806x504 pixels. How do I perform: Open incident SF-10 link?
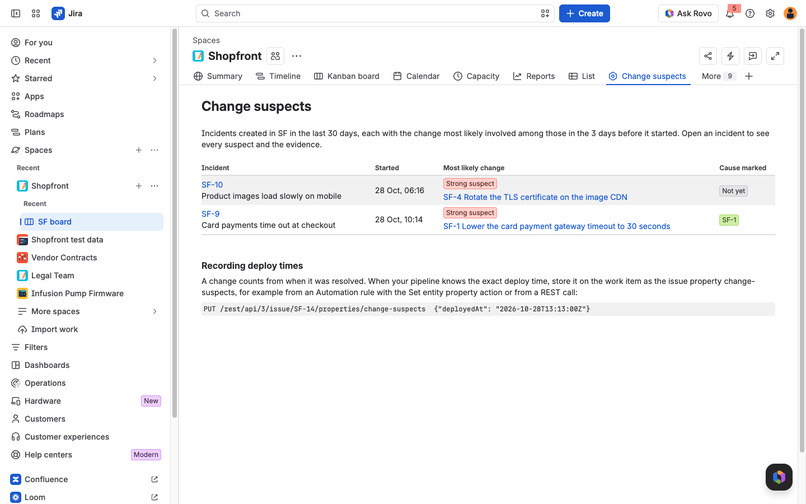coord(212,185)
